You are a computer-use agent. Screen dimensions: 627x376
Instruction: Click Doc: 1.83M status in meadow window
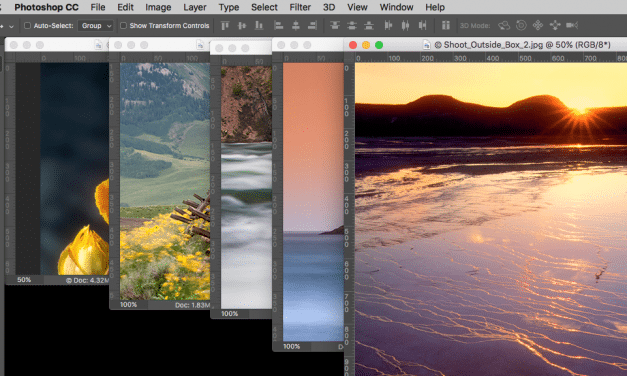click(x=192, y=305)
